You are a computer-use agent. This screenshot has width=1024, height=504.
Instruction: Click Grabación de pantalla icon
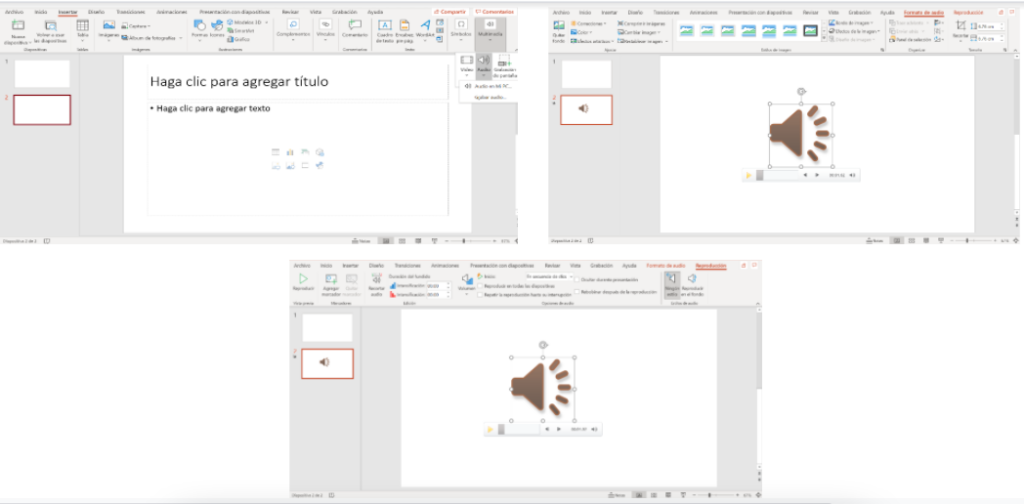[504, 60]
